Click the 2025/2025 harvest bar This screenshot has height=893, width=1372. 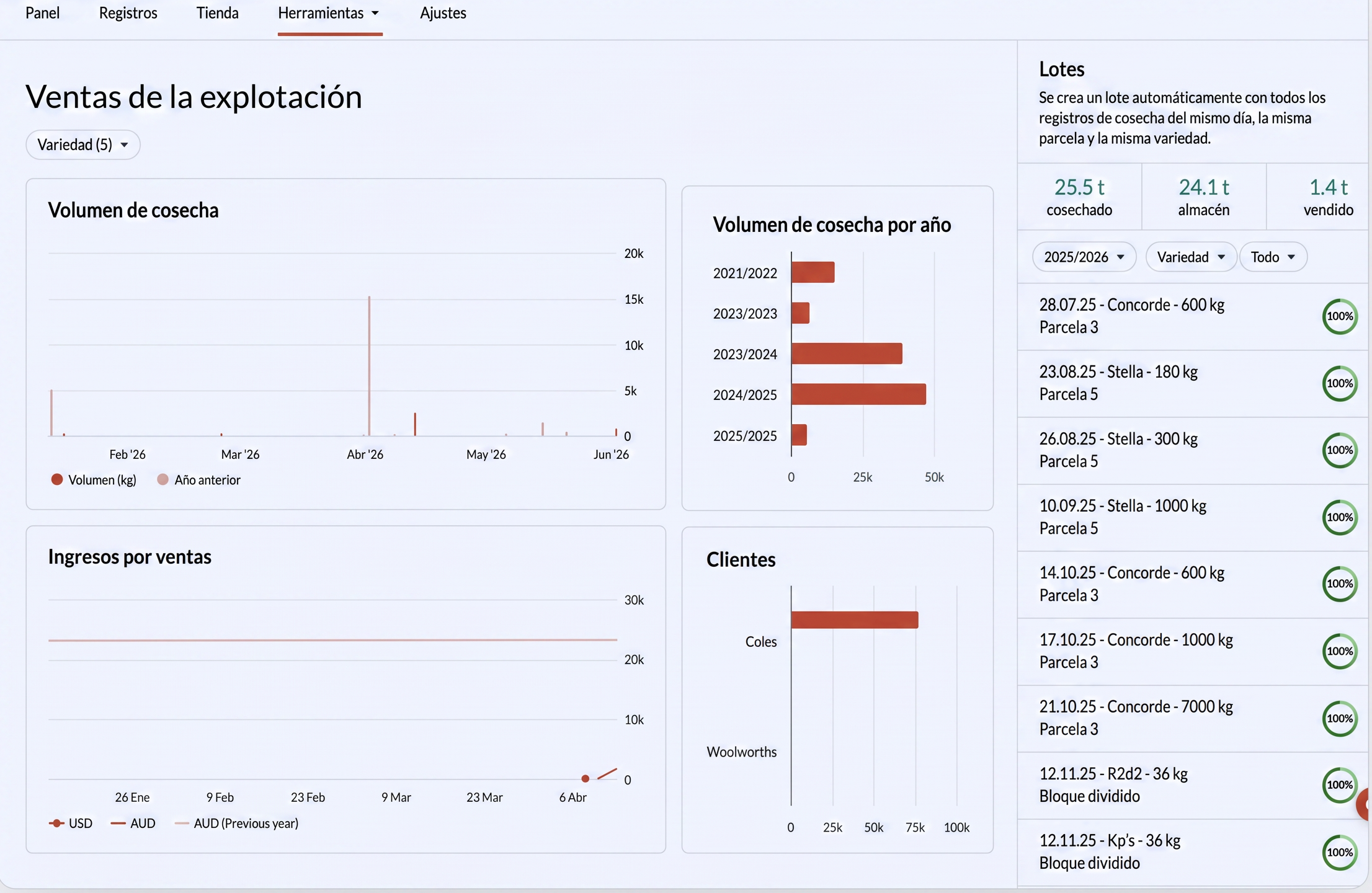click(x=800, y=435)
